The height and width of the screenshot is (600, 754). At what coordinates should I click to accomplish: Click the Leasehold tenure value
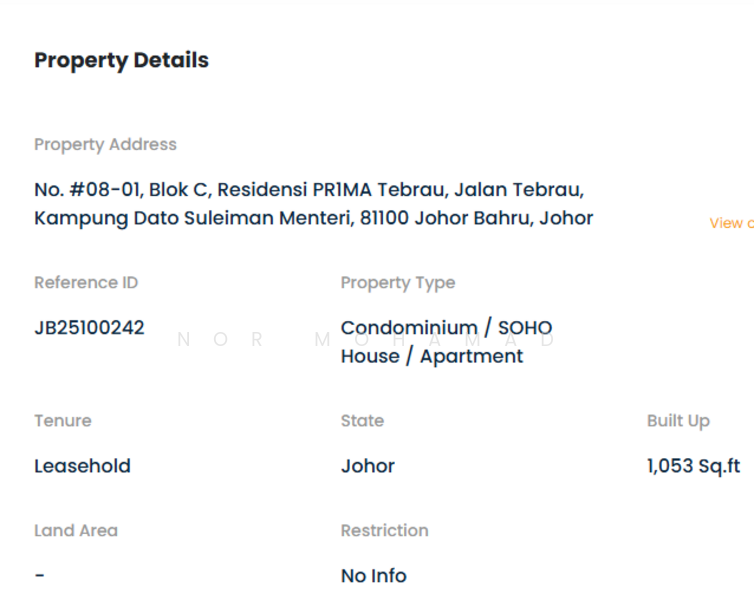pyautogui.click(x=82, y=466)
